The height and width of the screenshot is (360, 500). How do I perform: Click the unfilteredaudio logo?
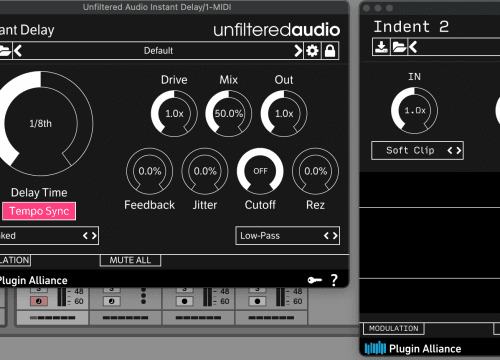(x=277, y=30)
